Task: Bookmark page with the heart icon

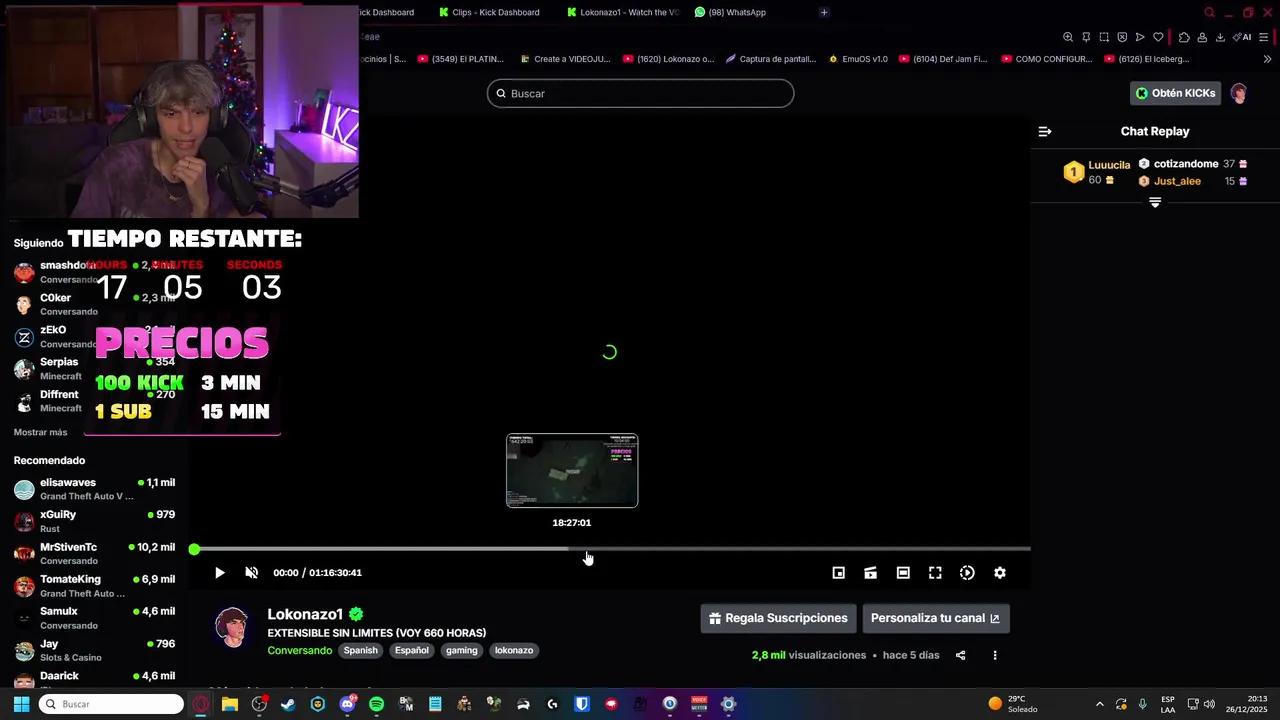Action: (x=1158, y=37)
